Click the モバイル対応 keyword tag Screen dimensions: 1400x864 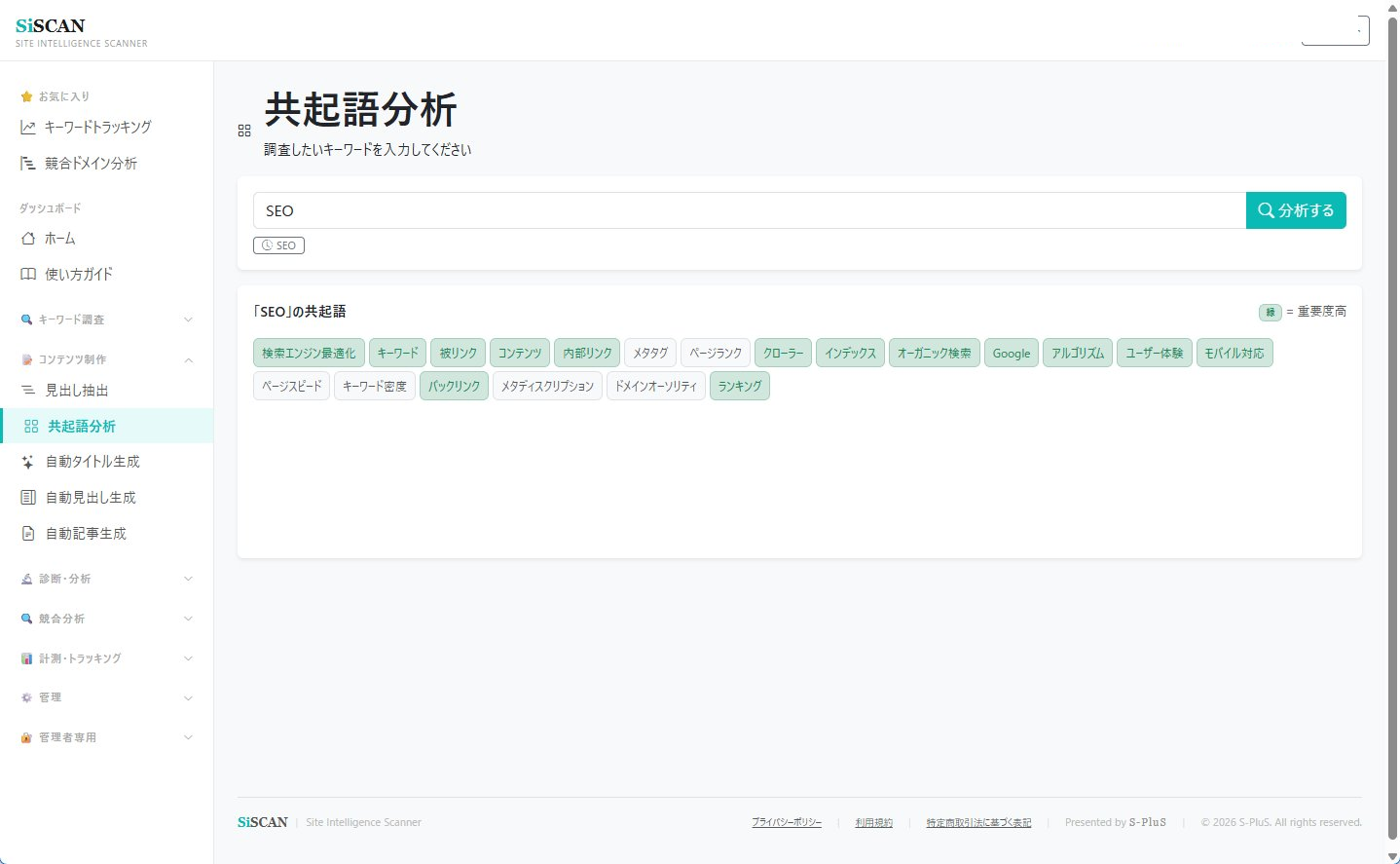pyautogui.click(x=1234, y=354)
